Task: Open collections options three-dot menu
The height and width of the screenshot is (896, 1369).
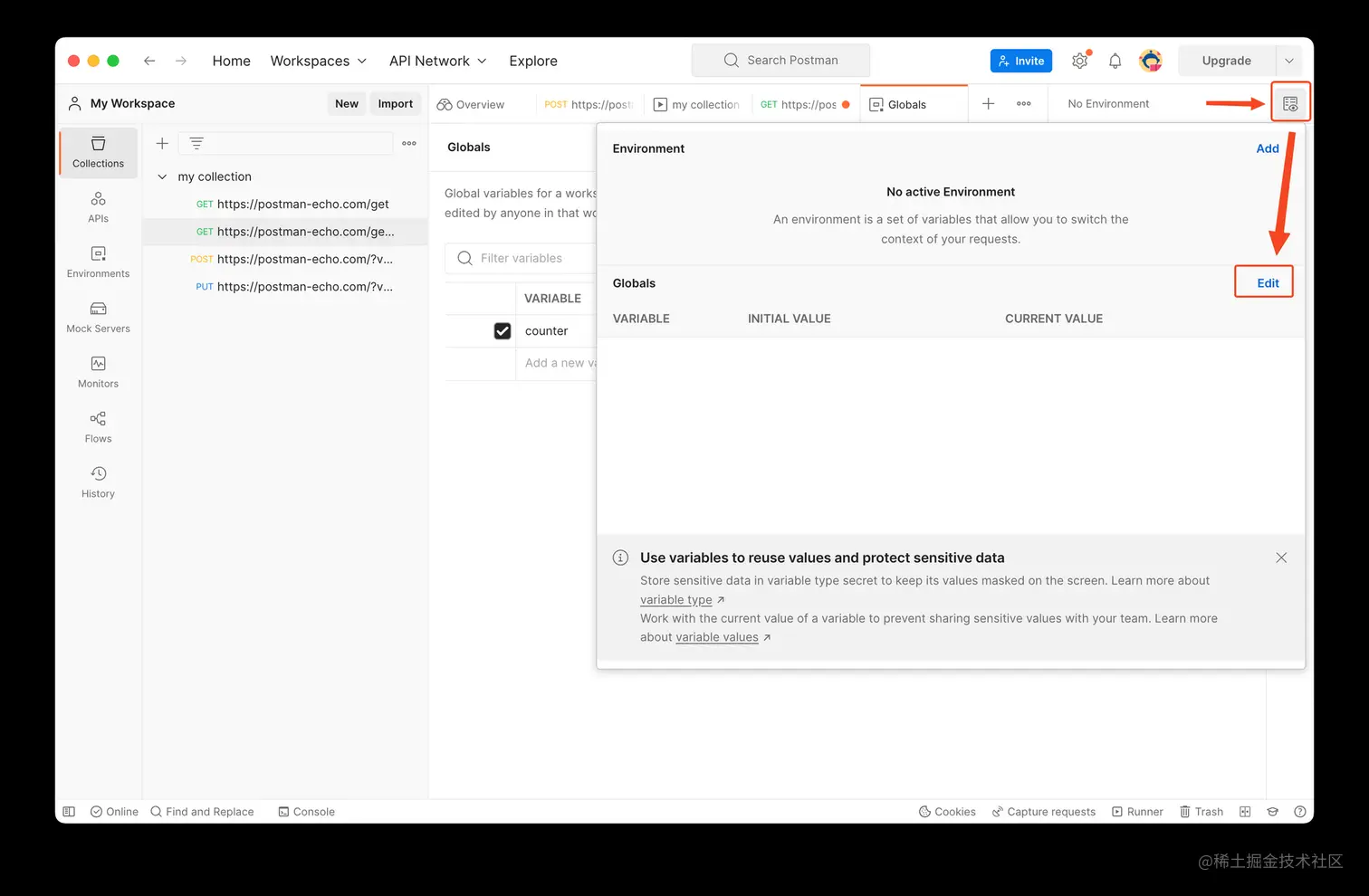Action: [409, 143]
